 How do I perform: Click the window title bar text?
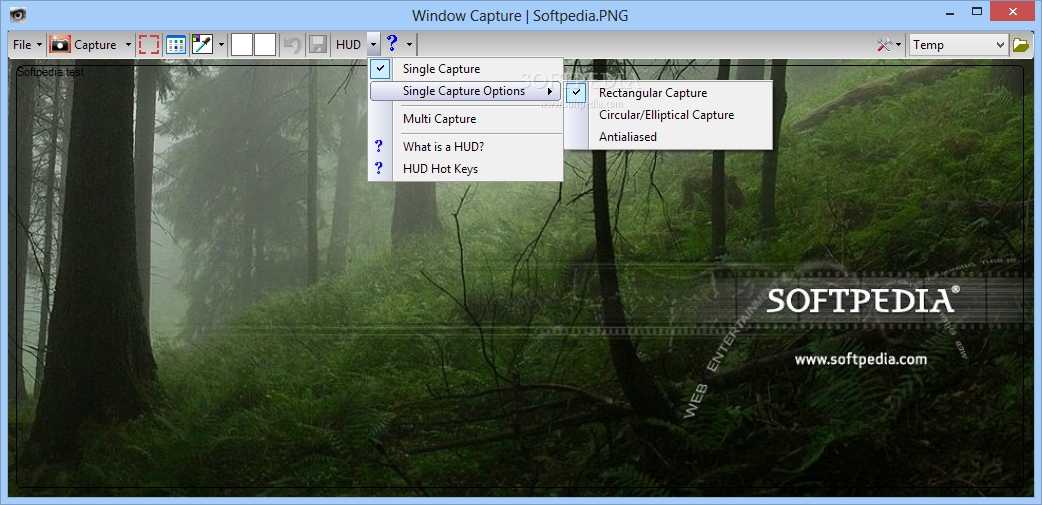click(520, 15)
